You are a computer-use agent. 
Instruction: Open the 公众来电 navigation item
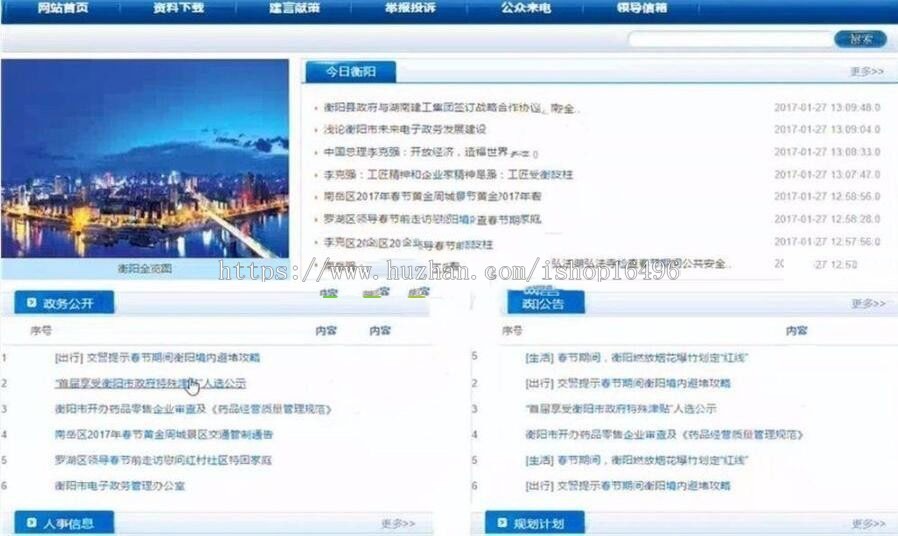pyautogui.click(x=526, y=8)
